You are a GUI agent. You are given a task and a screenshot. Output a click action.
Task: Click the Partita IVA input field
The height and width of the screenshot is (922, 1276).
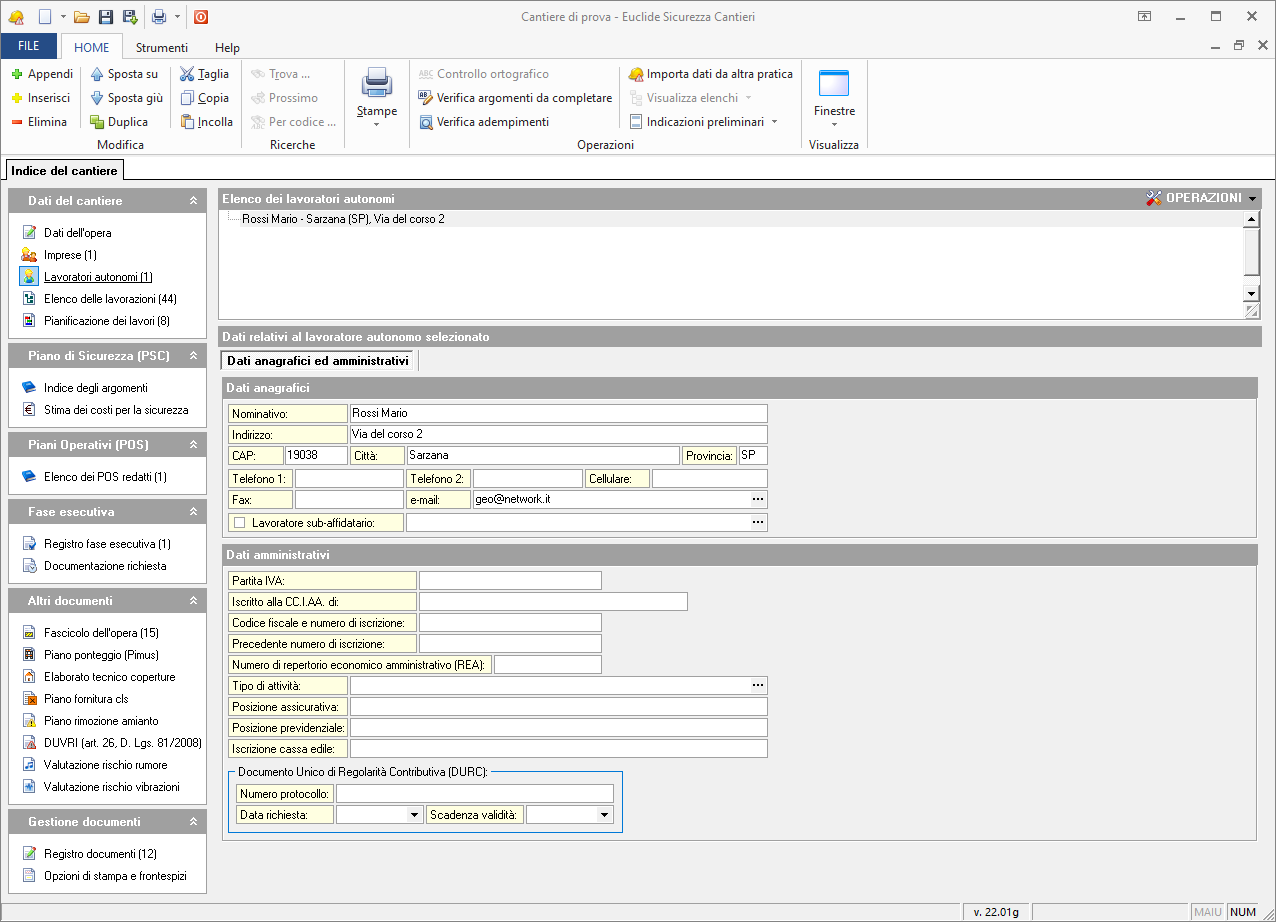coord(510,581)
